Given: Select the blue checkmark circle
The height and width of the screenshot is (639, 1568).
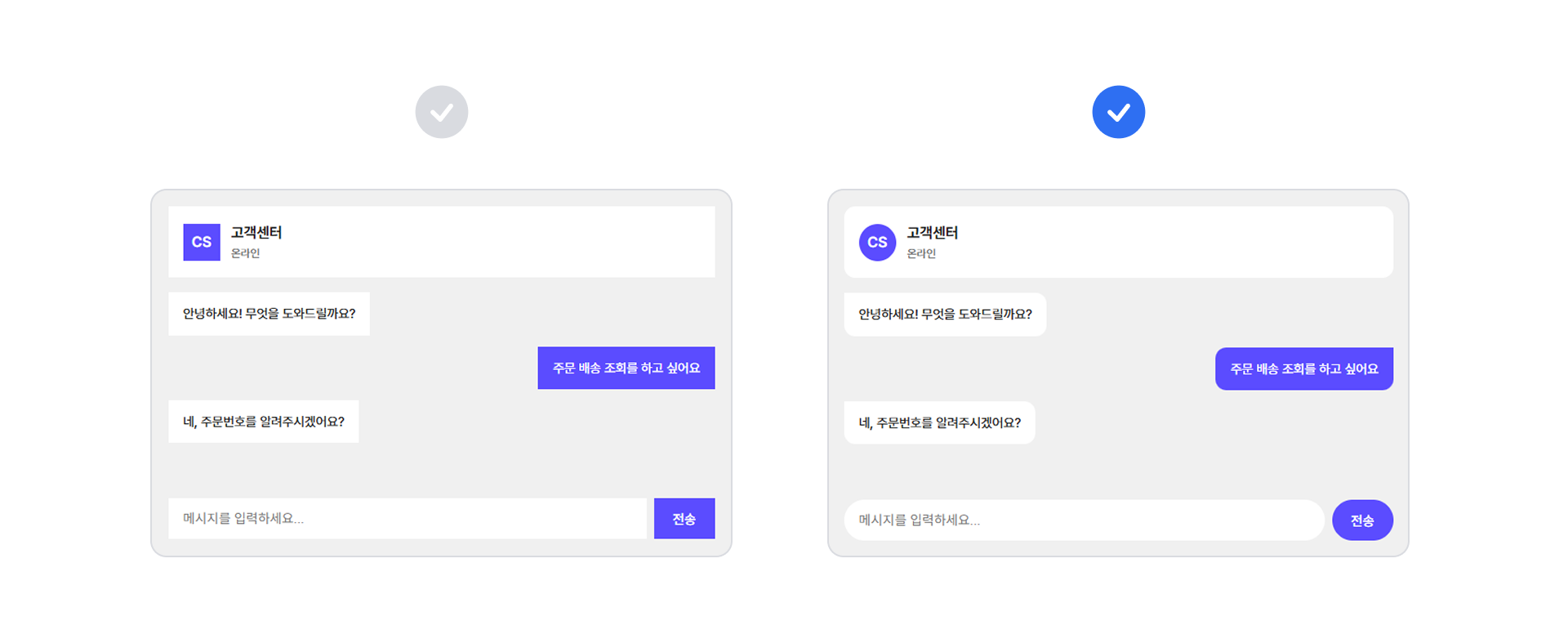Looking at the screenshot, I should click(x=1118, y=112).
